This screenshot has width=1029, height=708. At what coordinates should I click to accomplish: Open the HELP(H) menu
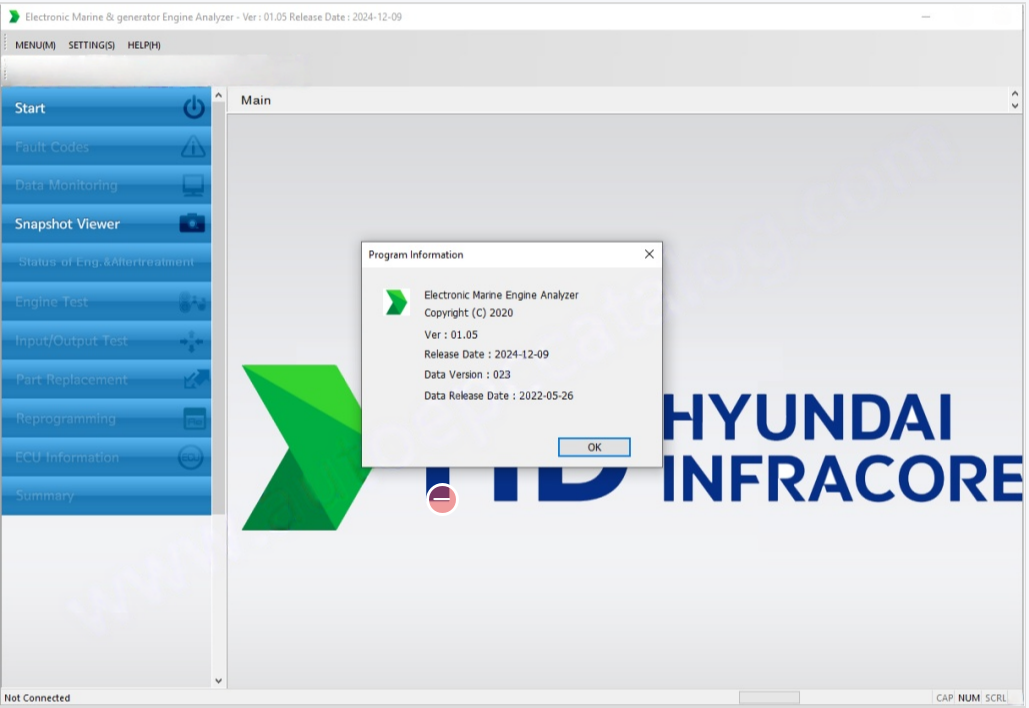pyautogui.click(x=144, y=45)
